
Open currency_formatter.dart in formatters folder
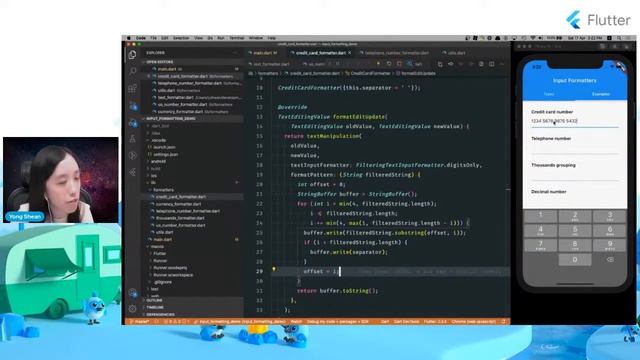tap(178, 204)
